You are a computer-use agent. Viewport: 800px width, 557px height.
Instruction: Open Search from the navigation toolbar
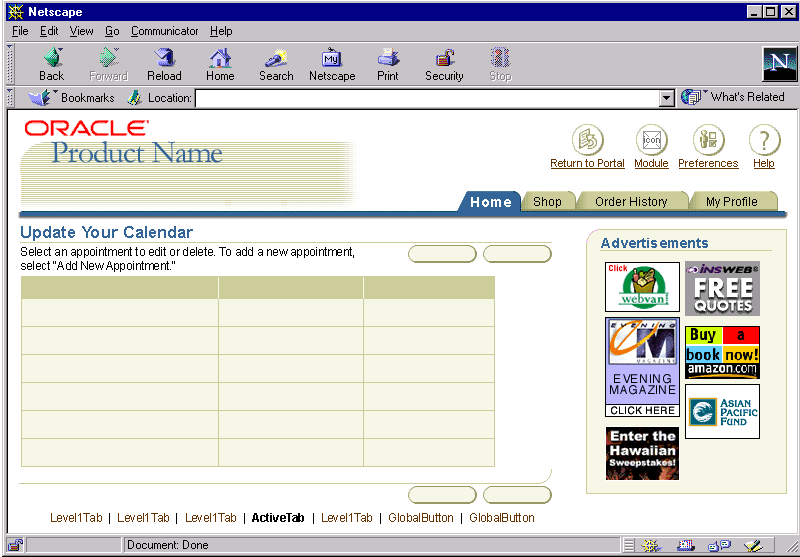point(276,58)
